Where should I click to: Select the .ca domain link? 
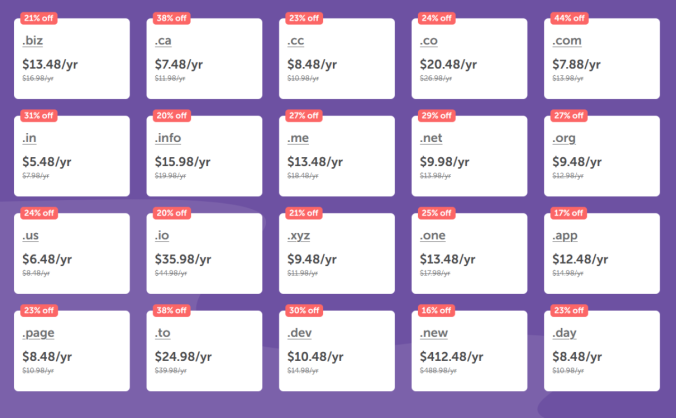164,41
